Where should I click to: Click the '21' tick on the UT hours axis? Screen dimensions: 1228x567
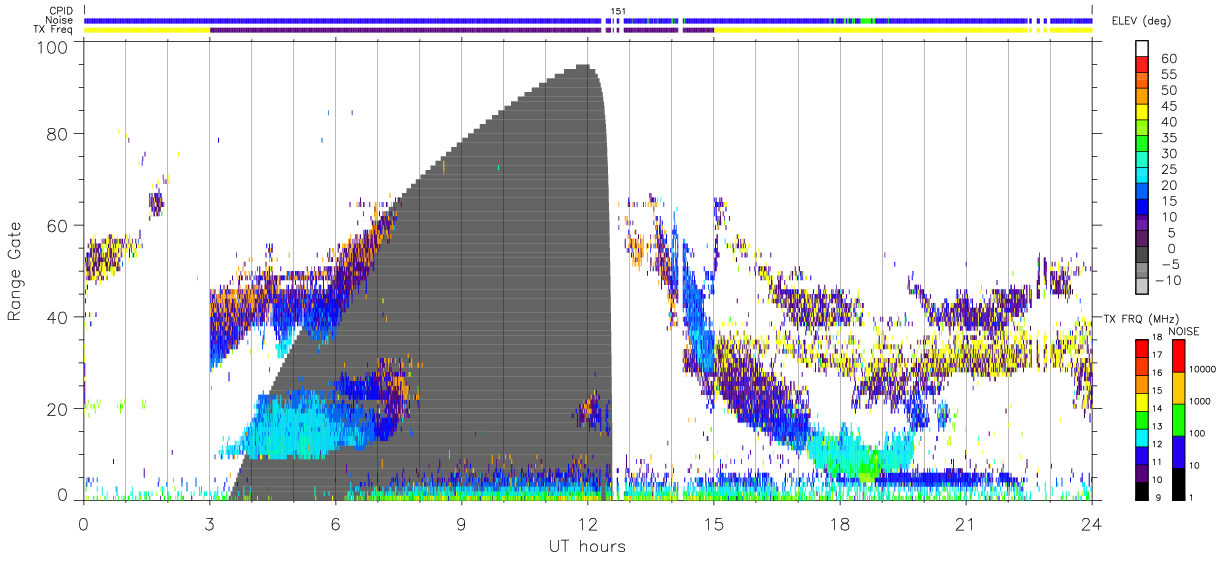click(965, 525)
